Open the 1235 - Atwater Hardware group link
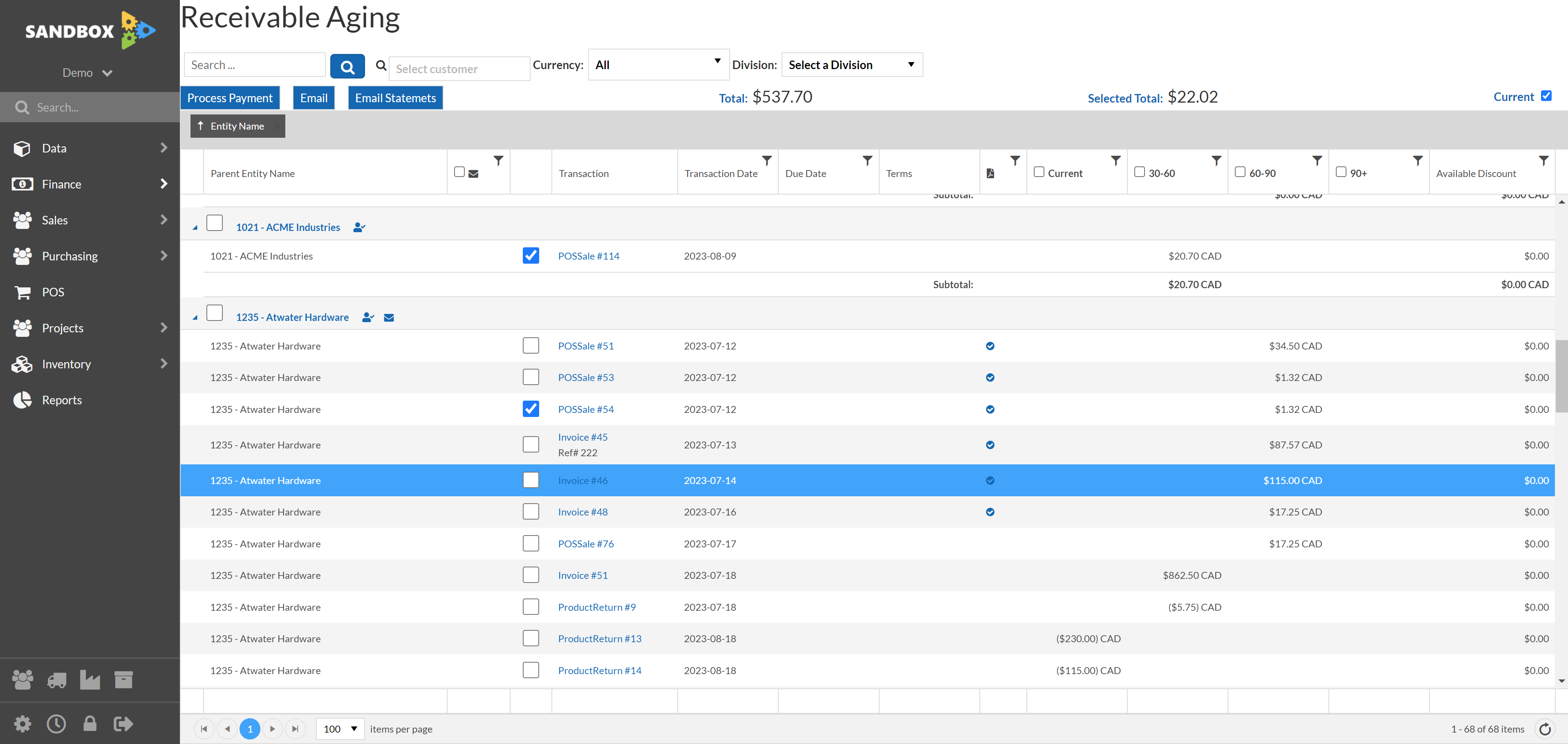Viewport: 1568px width, 744px height. (292, 317)
